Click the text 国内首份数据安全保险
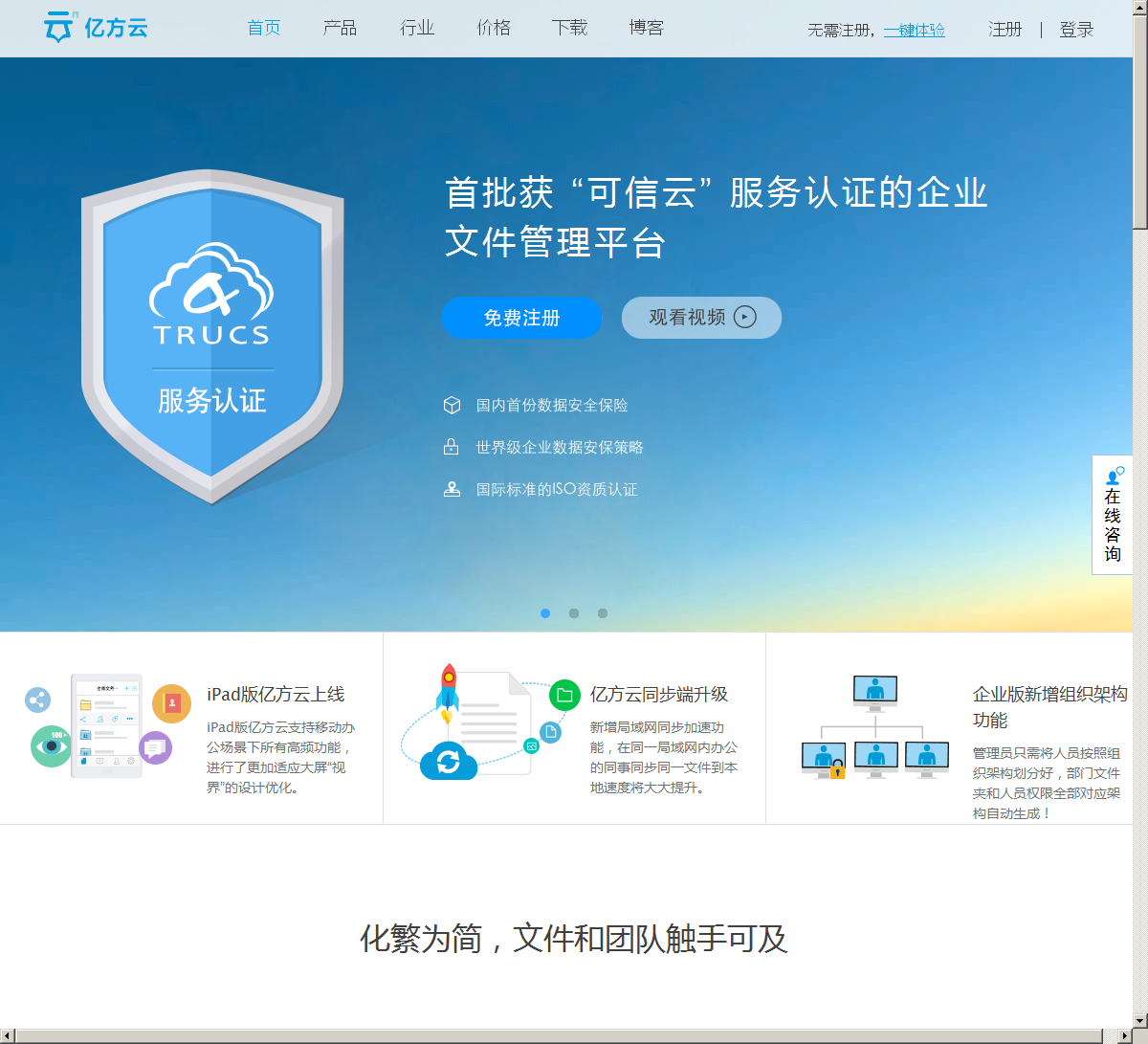Screen dimensions: 1148x1044 pos(552,406)
